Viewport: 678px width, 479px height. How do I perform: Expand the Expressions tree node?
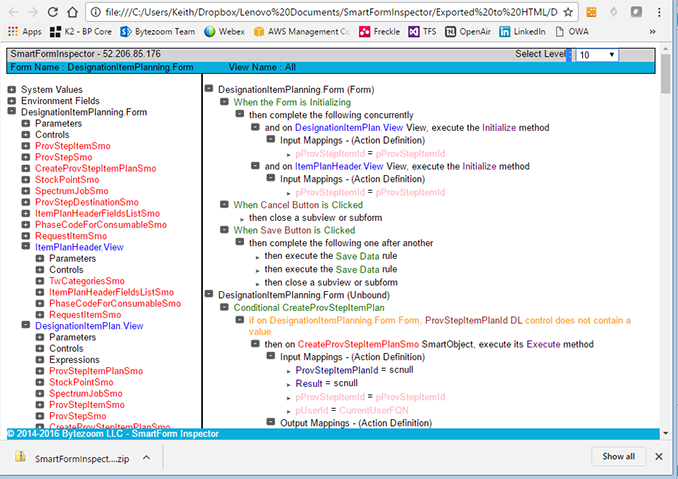40,359
